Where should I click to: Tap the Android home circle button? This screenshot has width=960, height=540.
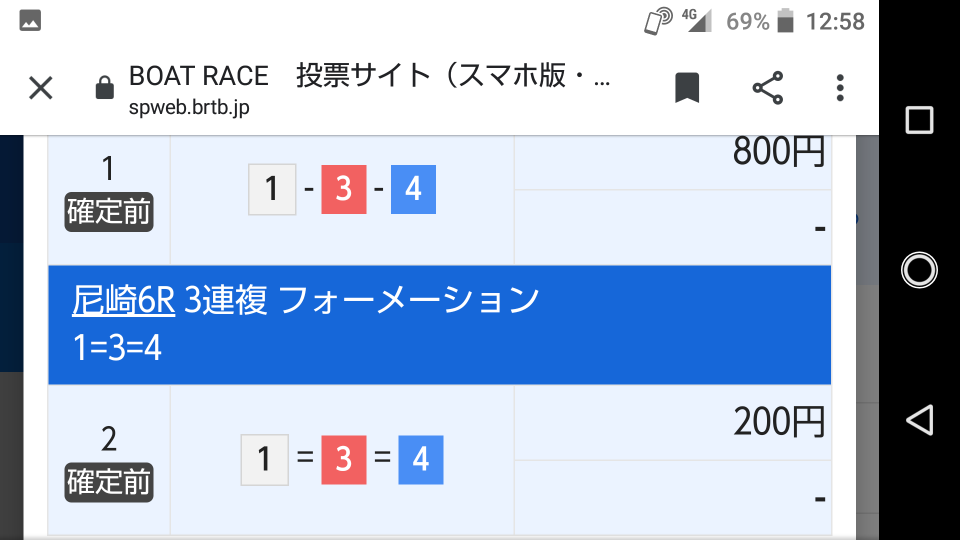tap(919, 270)
